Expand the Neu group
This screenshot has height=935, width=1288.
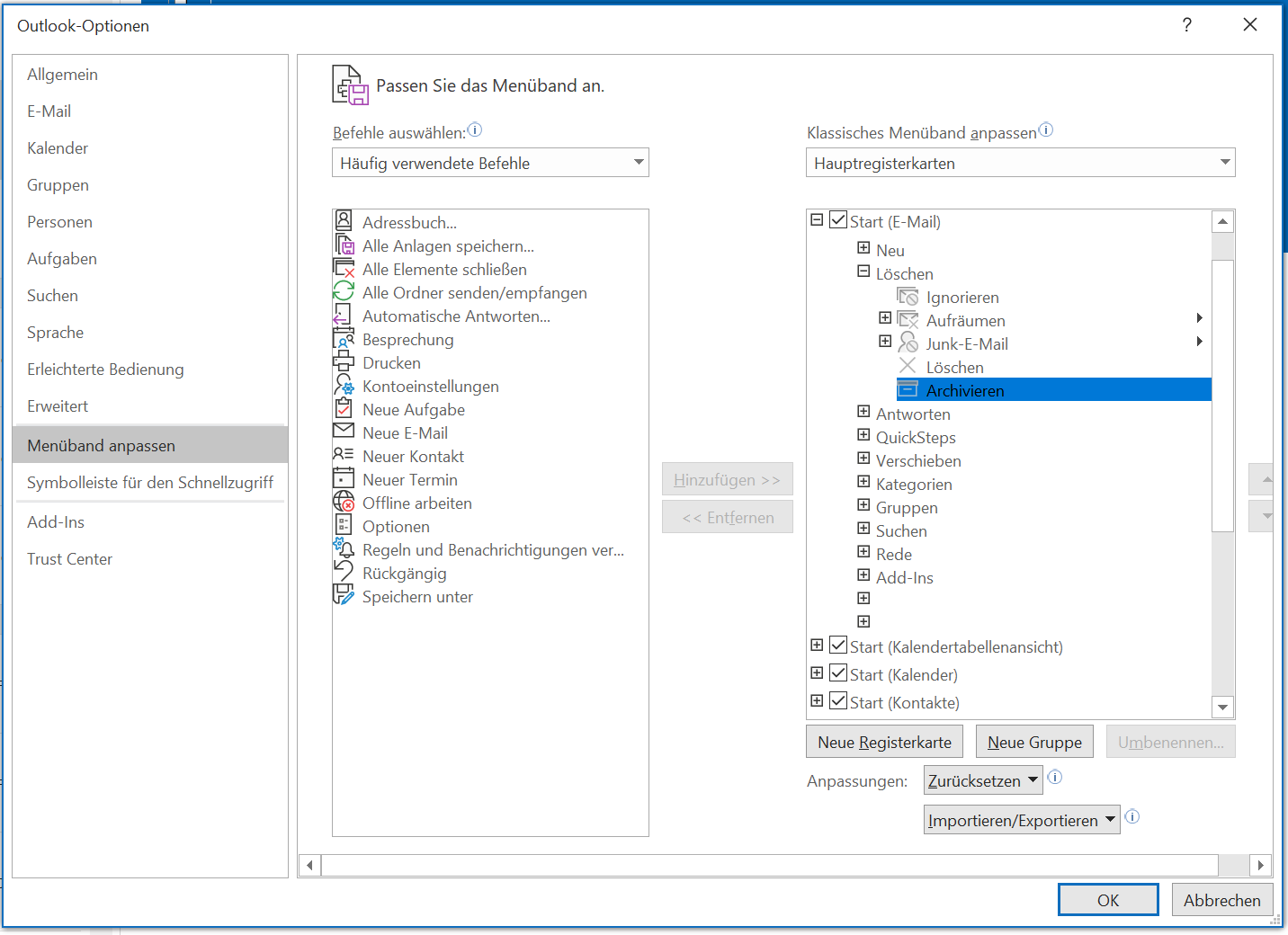click(863, 248)
